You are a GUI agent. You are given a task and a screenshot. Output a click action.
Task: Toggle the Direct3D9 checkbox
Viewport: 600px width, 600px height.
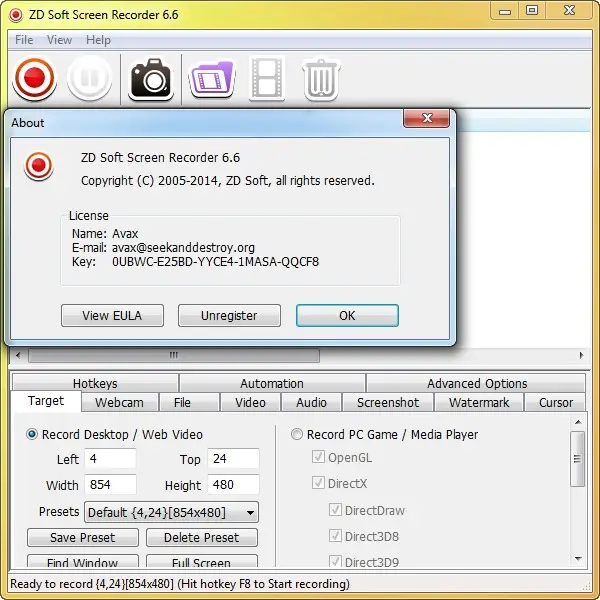pyautogui.click(x=335, y=562)
